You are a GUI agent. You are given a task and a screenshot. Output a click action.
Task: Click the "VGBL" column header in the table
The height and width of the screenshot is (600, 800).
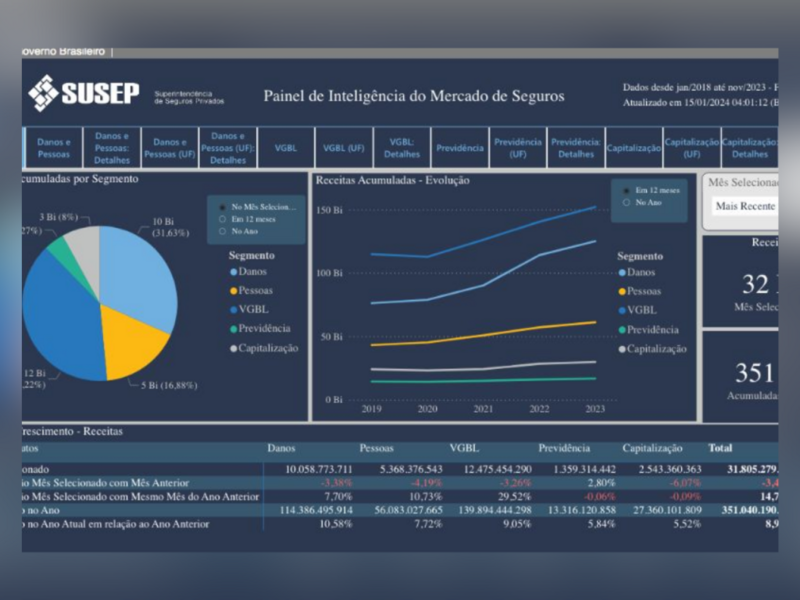point(464,449)
